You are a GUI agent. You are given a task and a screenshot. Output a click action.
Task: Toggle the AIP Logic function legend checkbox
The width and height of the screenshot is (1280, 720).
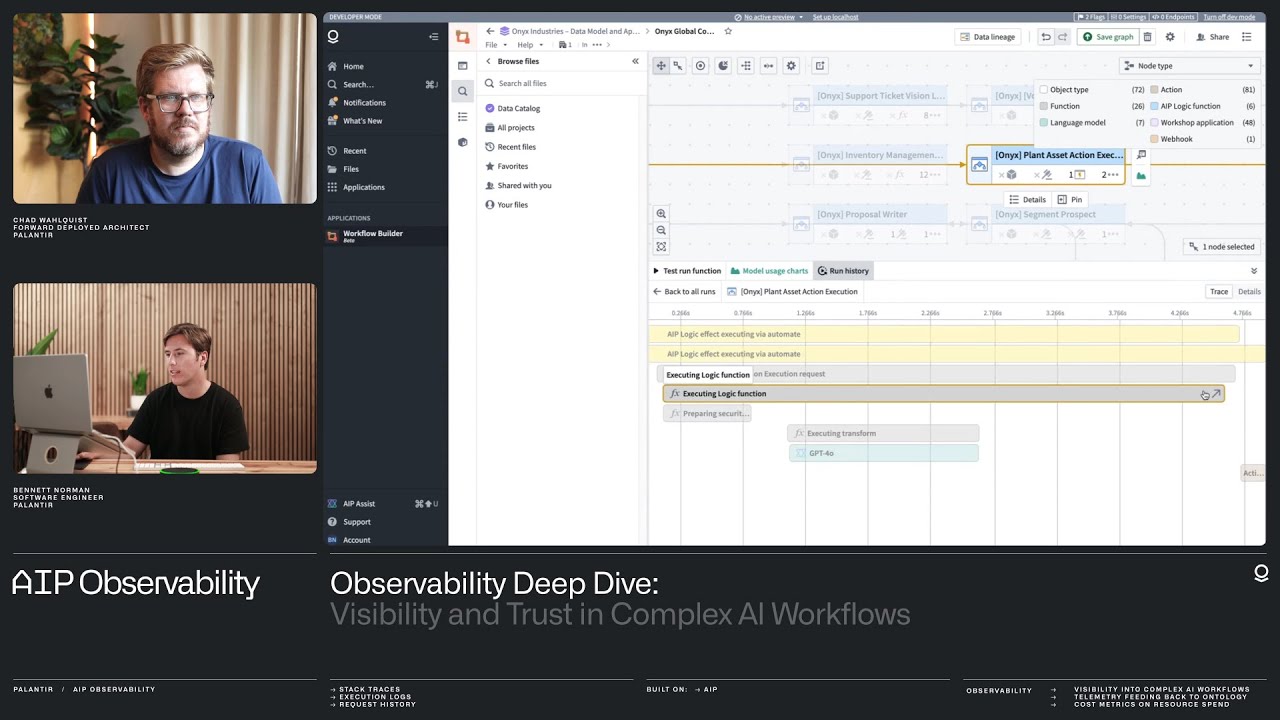(x=1154, y=106)
